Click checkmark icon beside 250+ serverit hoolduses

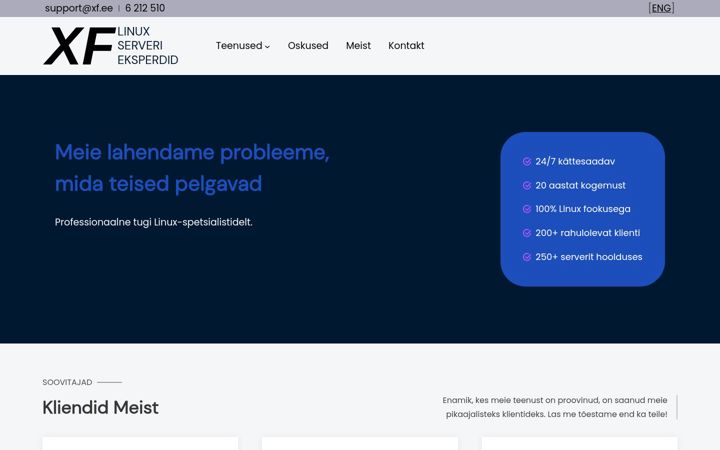(527, 257)
